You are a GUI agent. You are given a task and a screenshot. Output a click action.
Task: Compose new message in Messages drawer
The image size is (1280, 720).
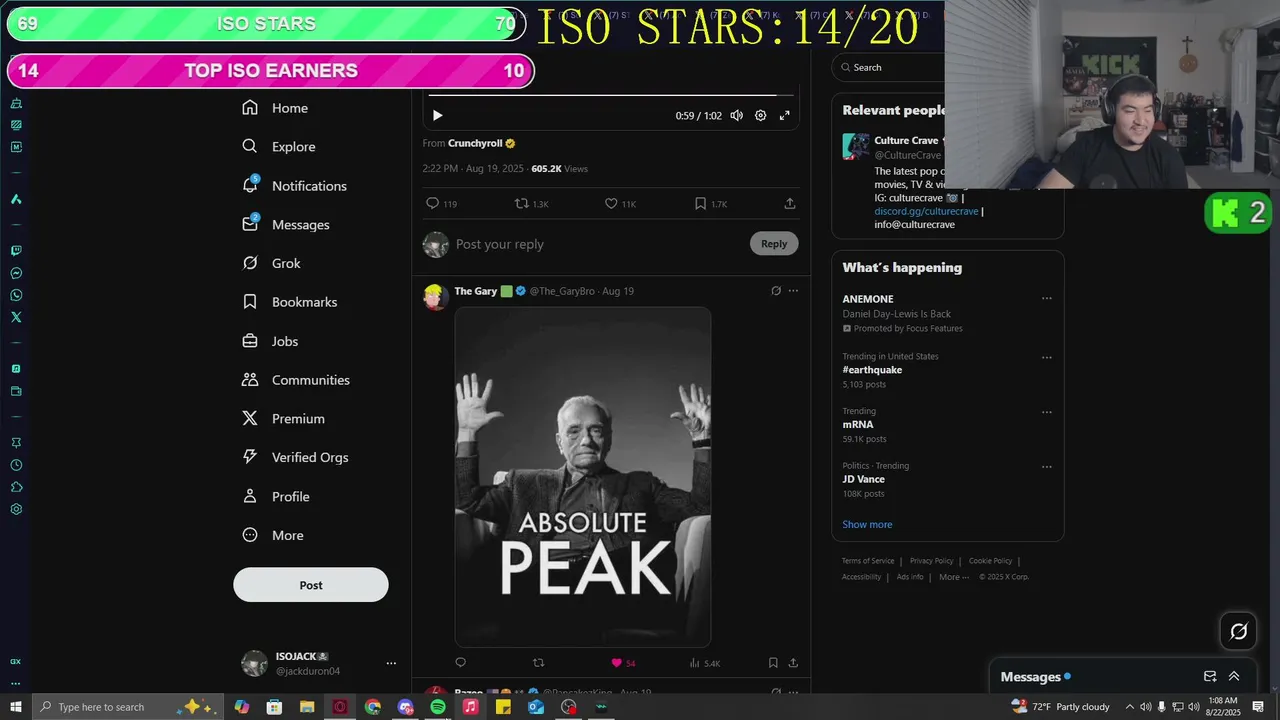click(x=1210, y=677)
